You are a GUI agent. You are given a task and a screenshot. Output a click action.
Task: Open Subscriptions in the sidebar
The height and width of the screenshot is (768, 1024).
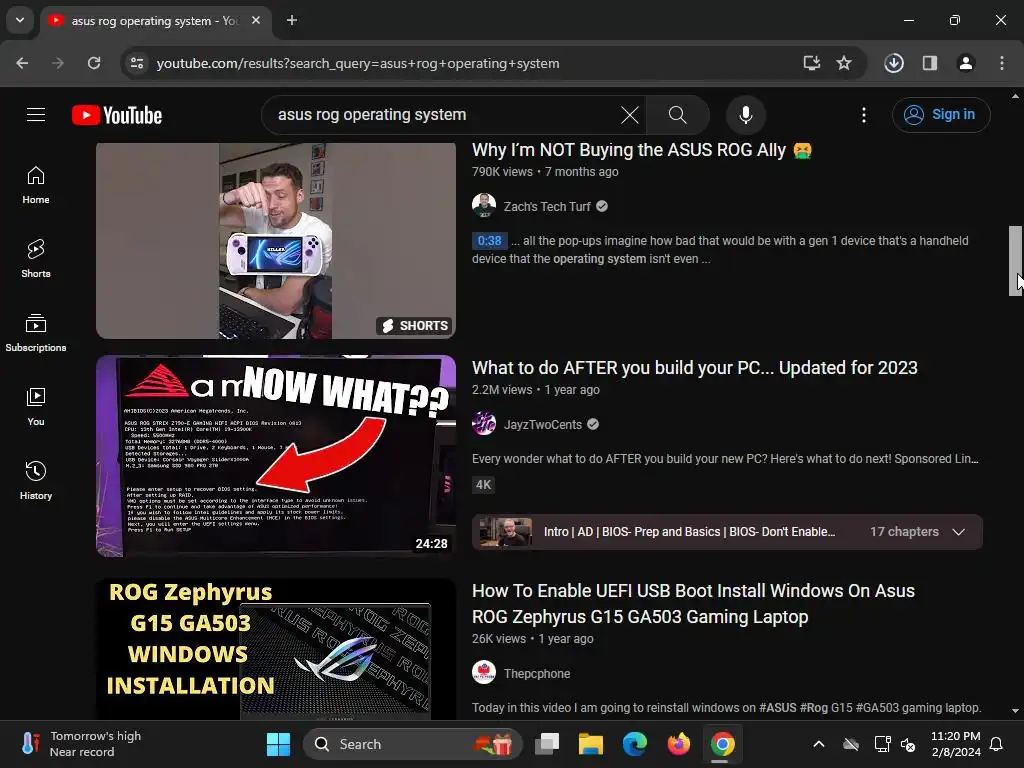[x=36, y=333]
